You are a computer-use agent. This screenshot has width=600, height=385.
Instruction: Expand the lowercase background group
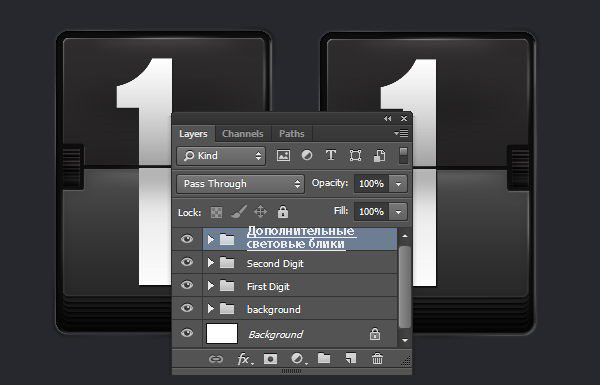(210, 308)
